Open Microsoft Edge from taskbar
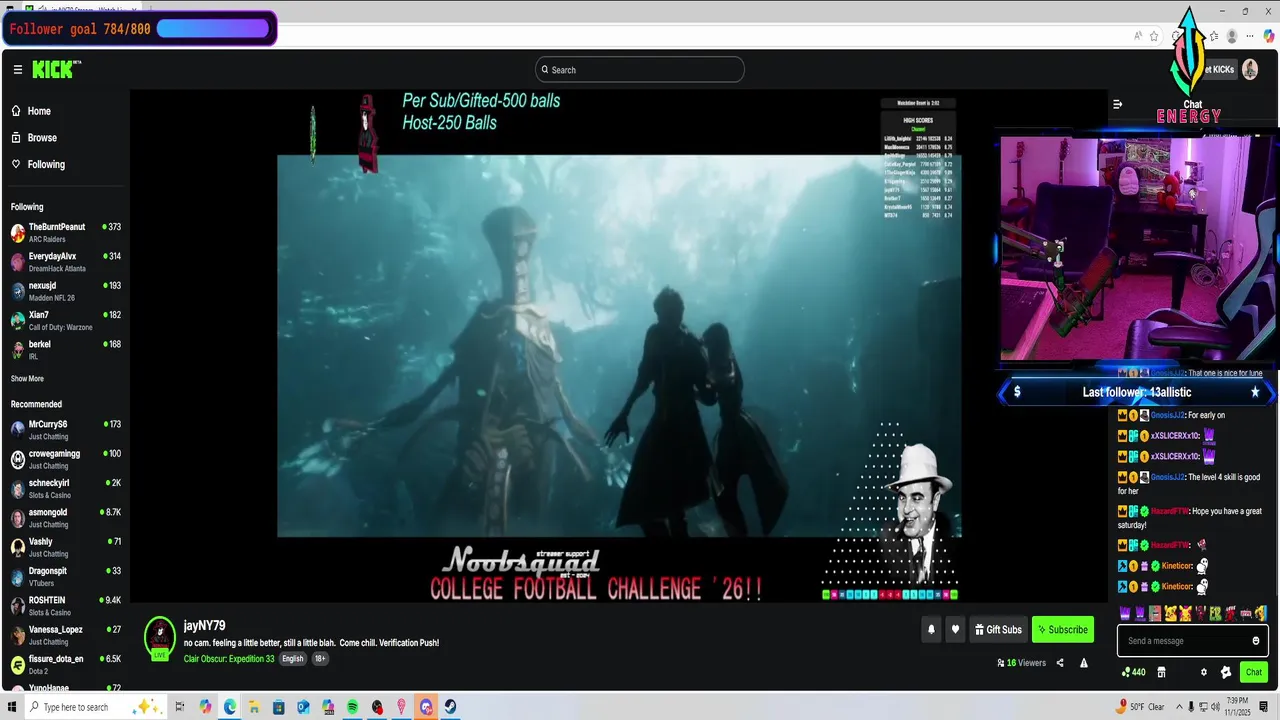This screenshot has height=720, width=1280. click(230, 707)
